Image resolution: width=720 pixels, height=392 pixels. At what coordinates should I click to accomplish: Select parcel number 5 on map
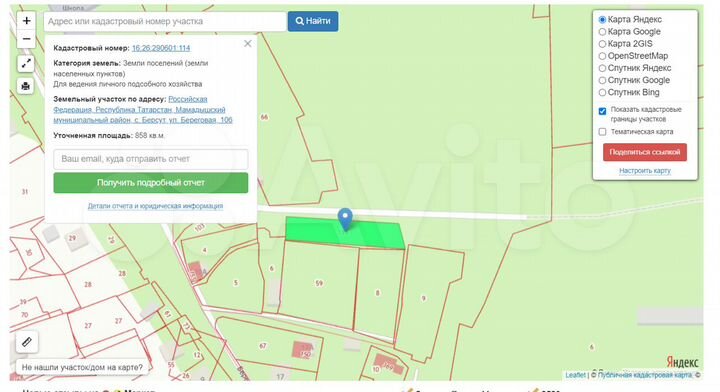(x=236, y=283)
